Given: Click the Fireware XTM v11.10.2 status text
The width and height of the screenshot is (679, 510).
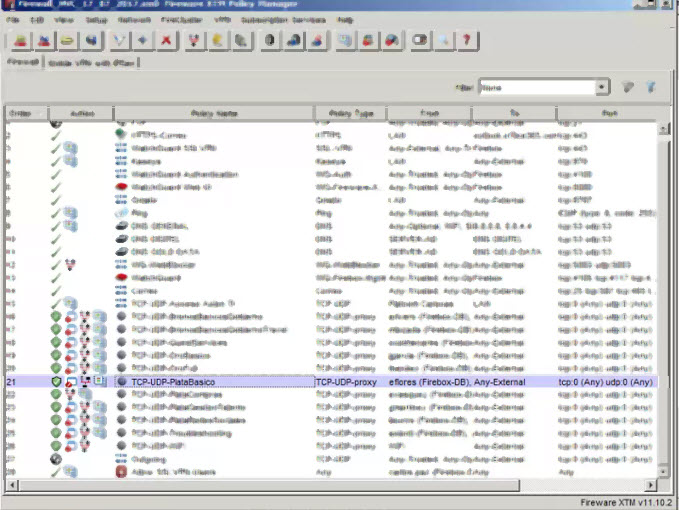Looking at the screenshot, I should [x=626, y=503].
